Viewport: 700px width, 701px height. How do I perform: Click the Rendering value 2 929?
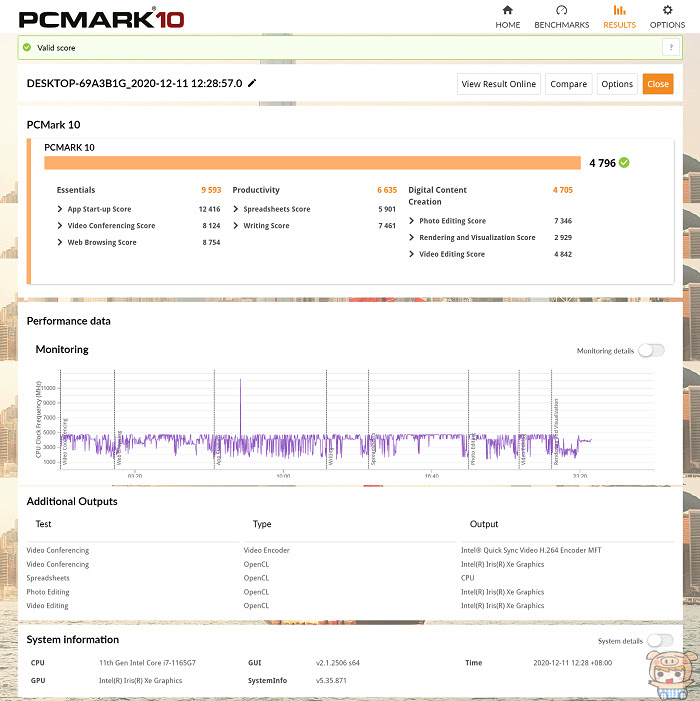tap(563, 237)
